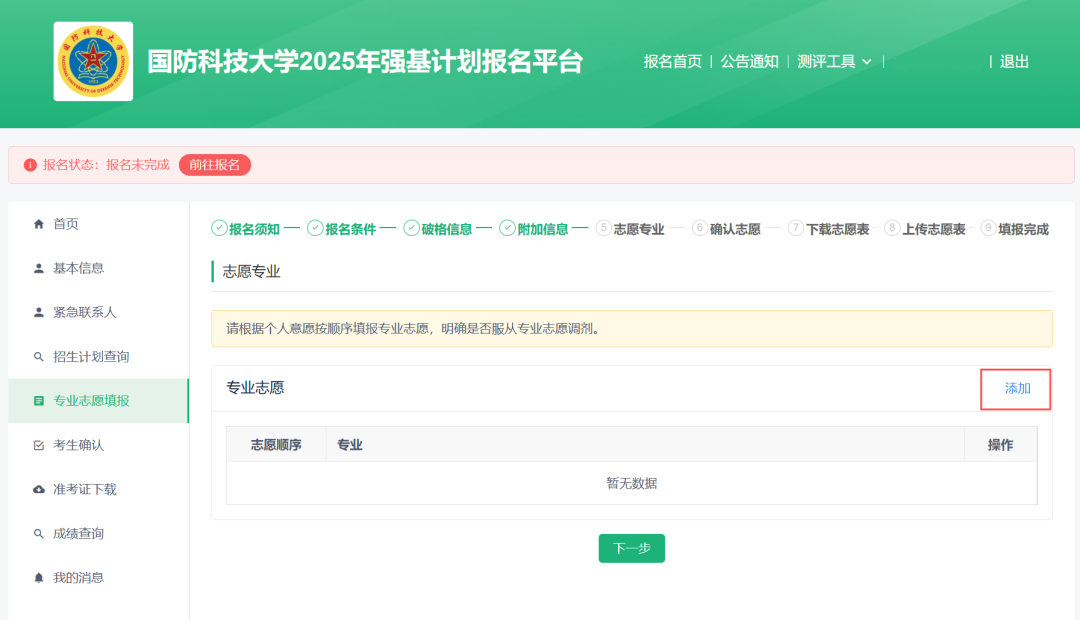Click the 上传志愿表 step label
1080x620 pixels.
[934, 229]
